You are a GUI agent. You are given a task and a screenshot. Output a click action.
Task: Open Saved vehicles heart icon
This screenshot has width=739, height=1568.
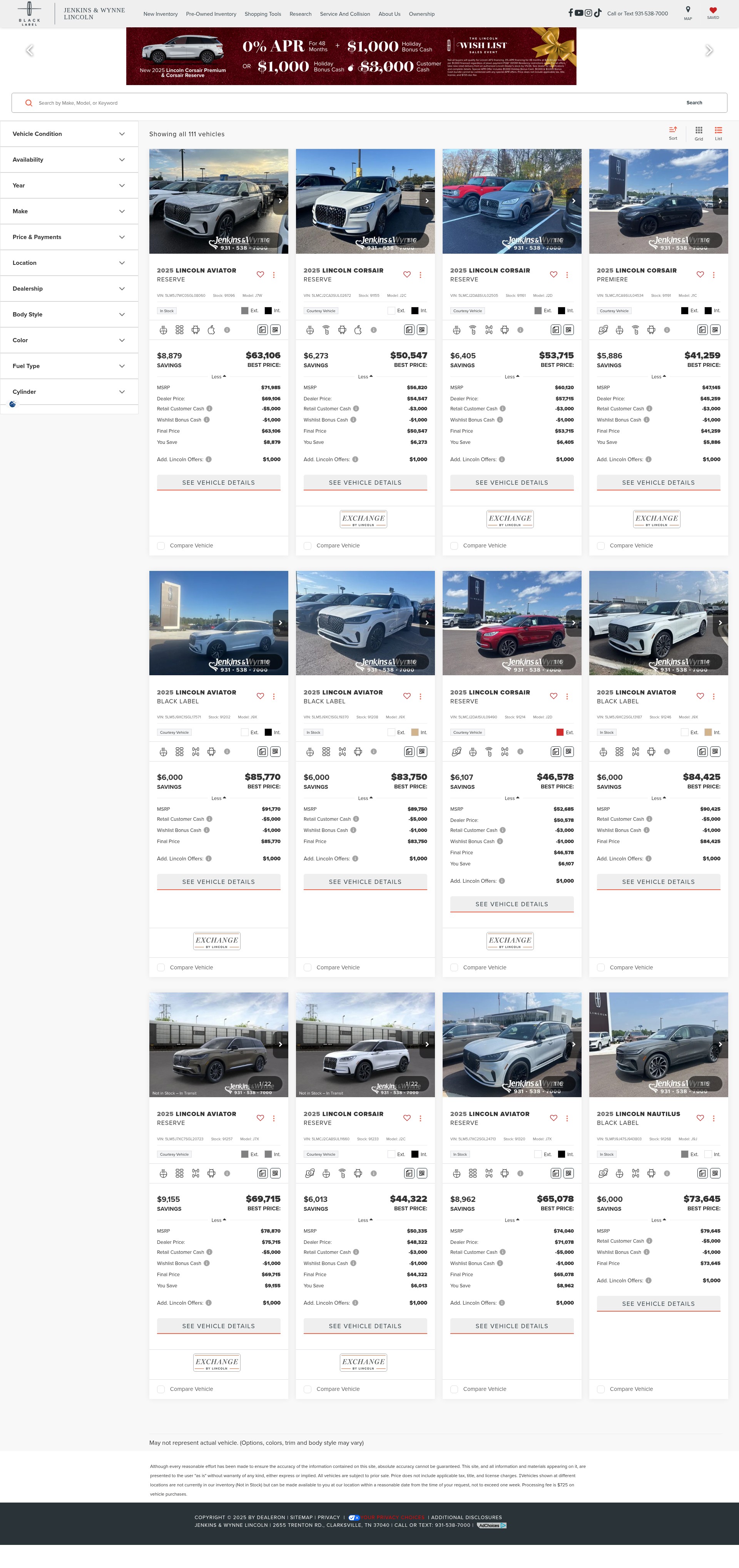pos(713,10)
